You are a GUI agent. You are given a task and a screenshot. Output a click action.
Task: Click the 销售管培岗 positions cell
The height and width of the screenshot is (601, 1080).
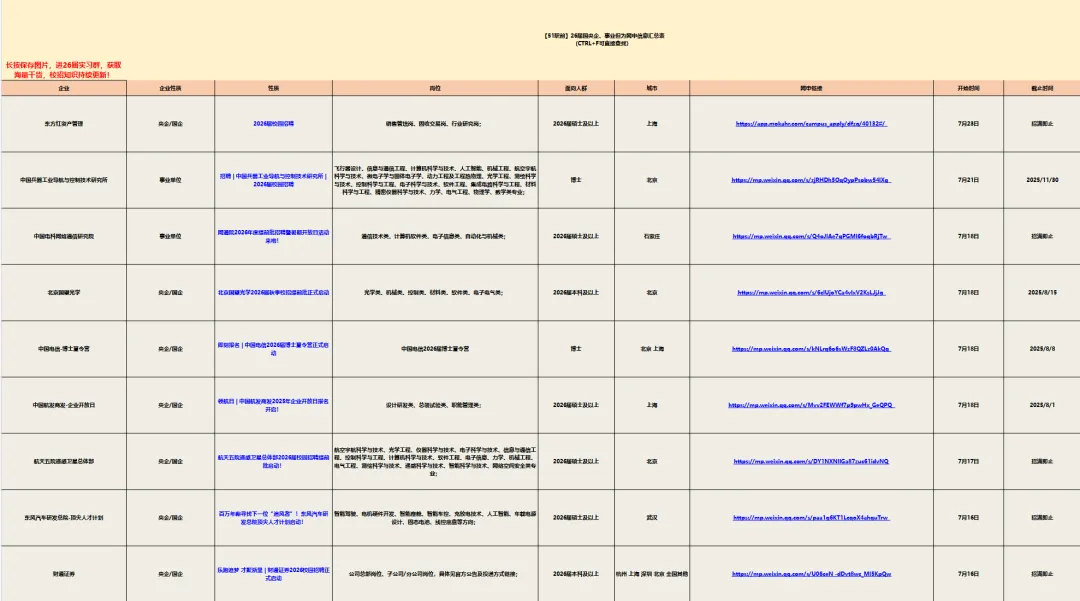(435, 124)
